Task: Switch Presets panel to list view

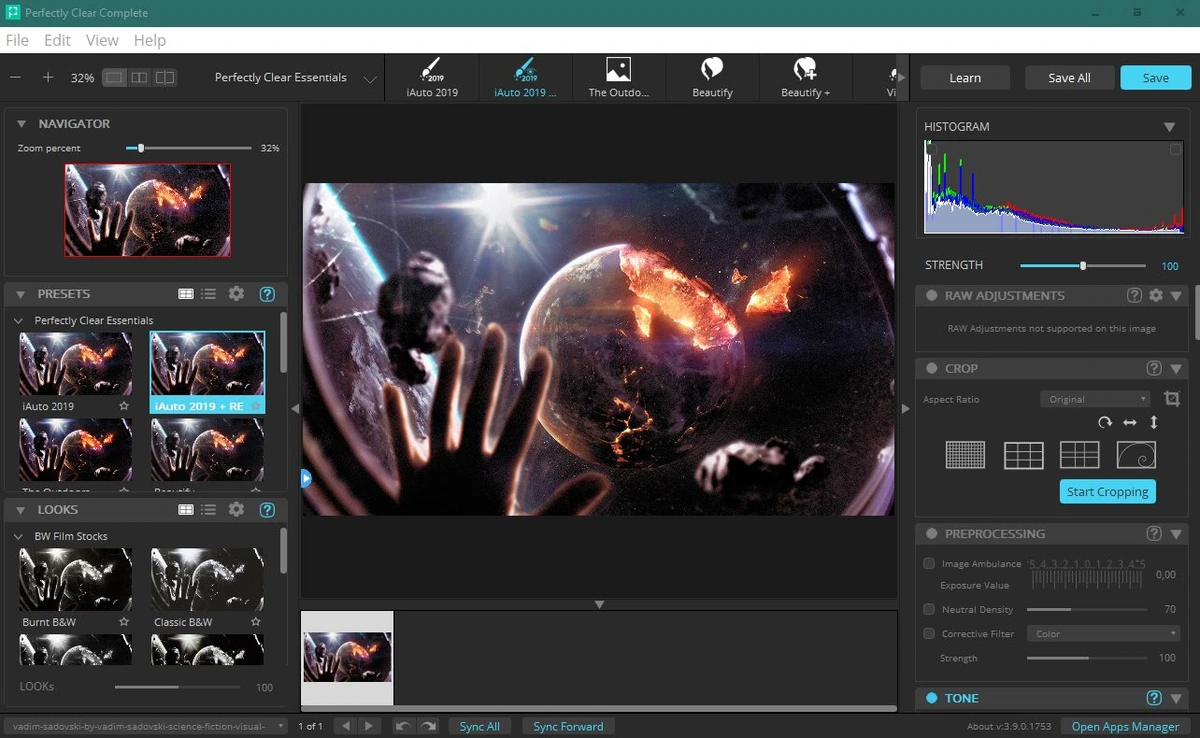Action: [209, 294]
